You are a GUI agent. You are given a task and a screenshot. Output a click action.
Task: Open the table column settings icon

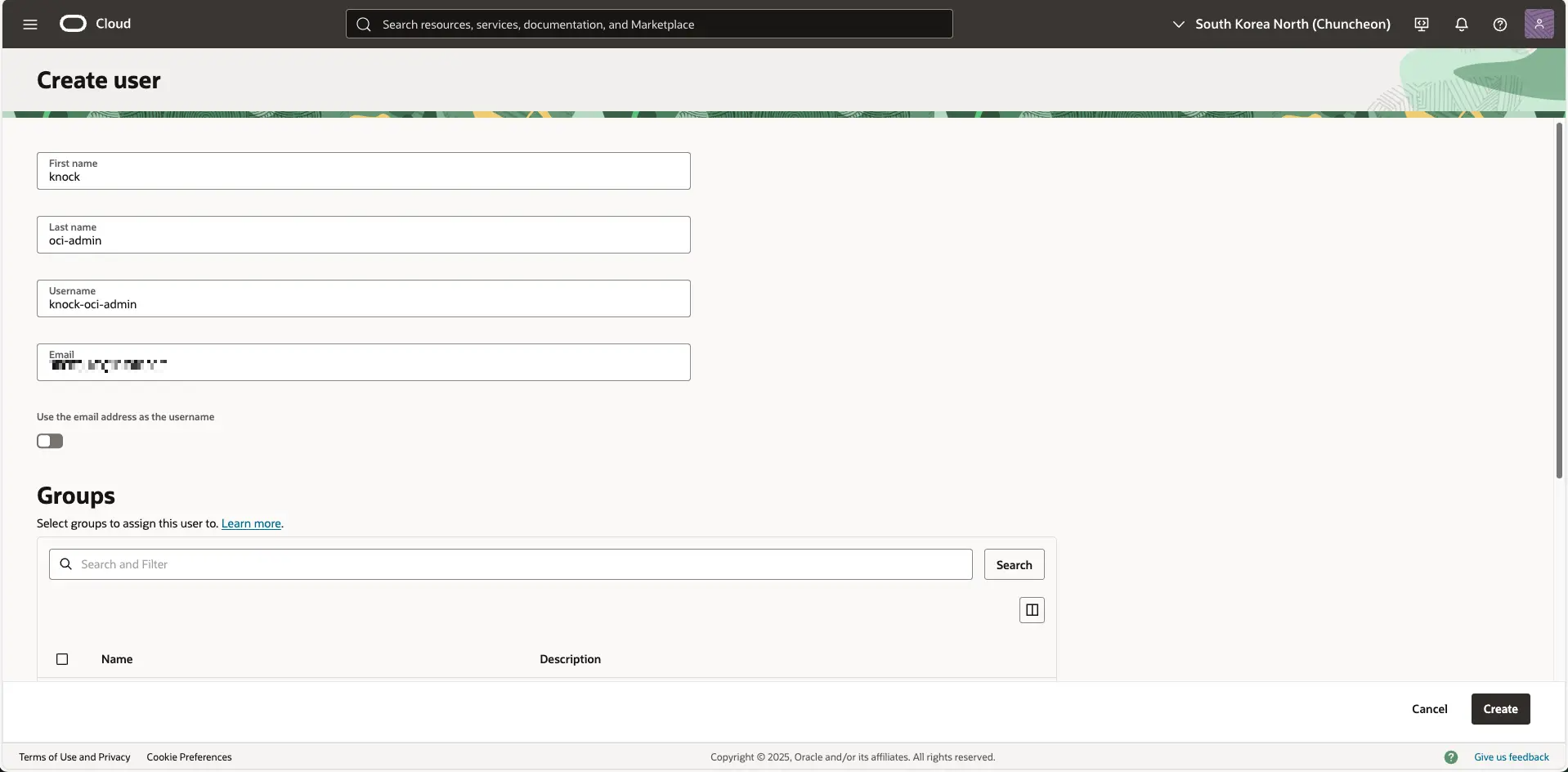click(x=1031, y=609)
